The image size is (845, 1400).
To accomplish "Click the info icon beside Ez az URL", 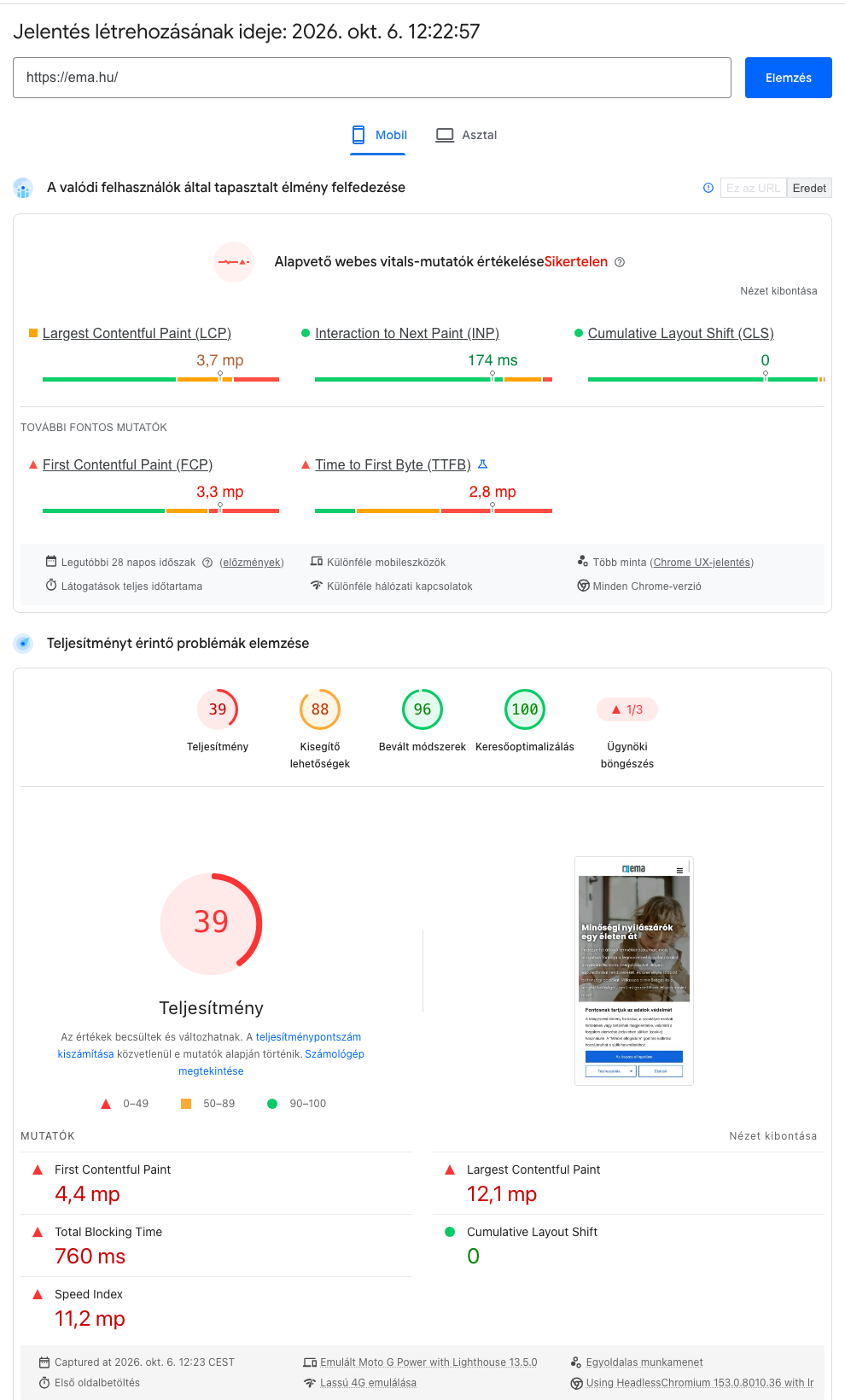I will (x=708, y=188).
